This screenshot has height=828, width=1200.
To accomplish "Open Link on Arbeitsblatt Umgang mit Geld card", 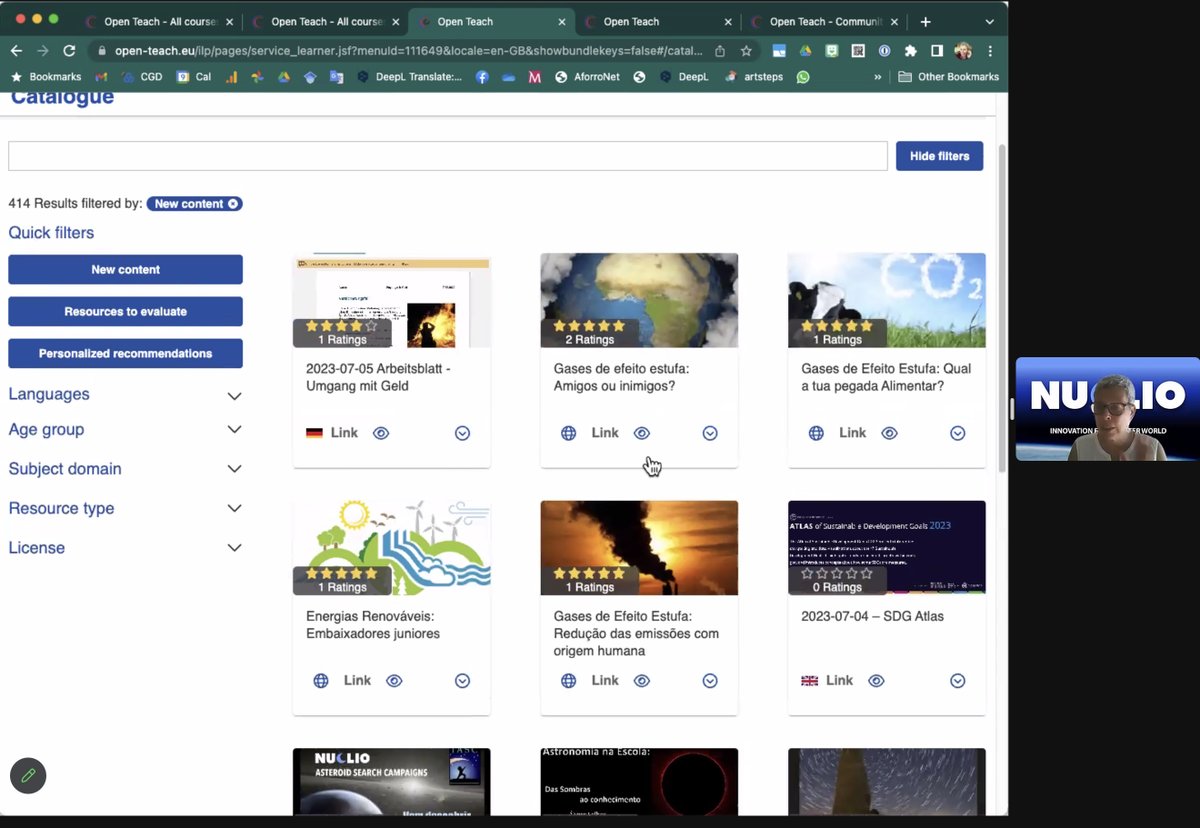I will pyautogui.click(x=344, y=433).
